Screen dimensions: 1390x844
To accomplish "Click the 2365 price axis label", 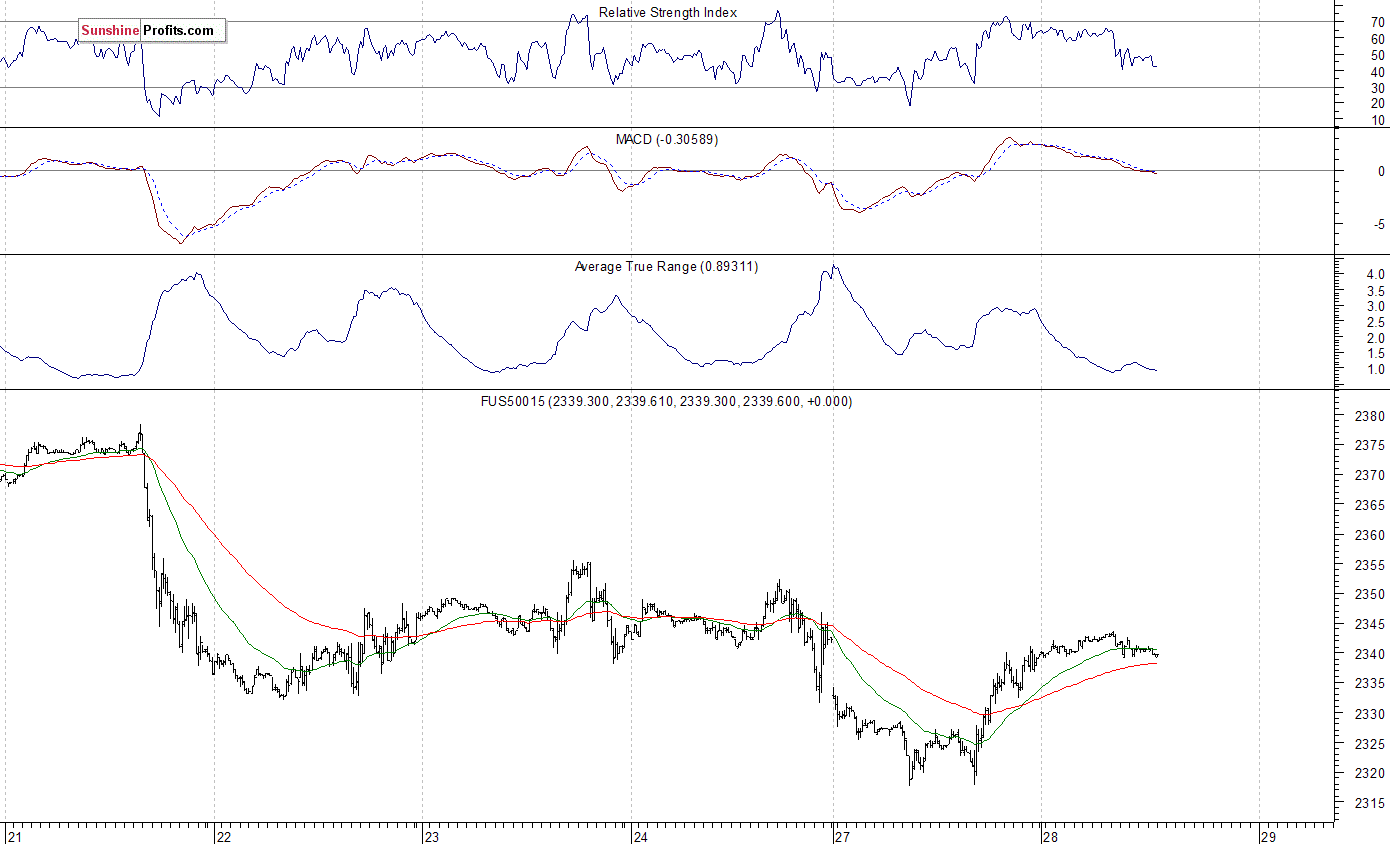I will 1369,506.
